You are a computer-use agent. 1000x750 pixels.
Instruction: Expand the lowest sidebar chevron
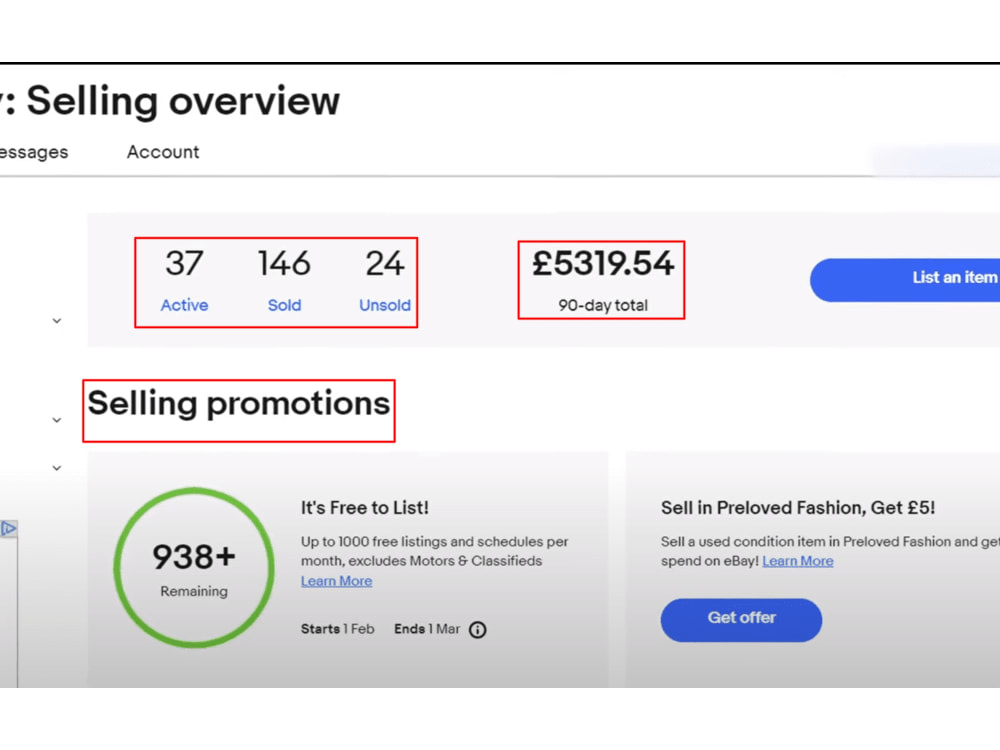click(x=57, y=467)
